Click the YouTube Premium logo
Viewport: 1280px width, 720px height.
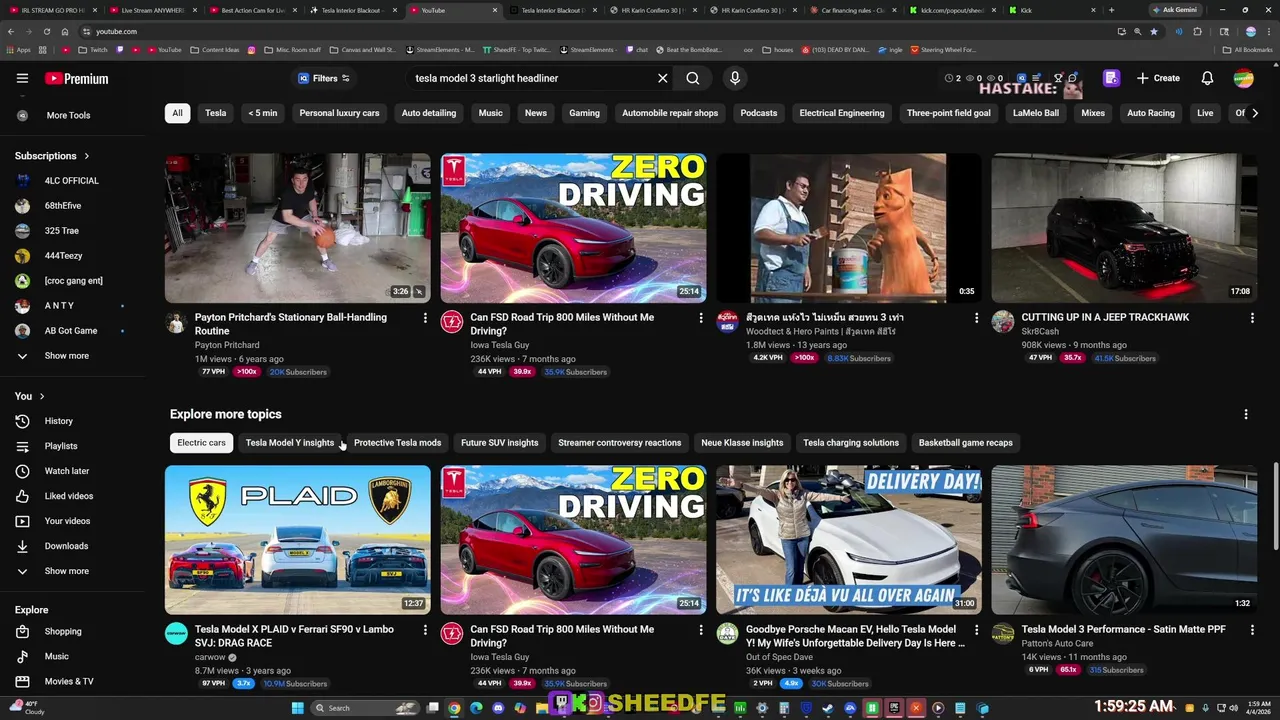pos(77,78)
